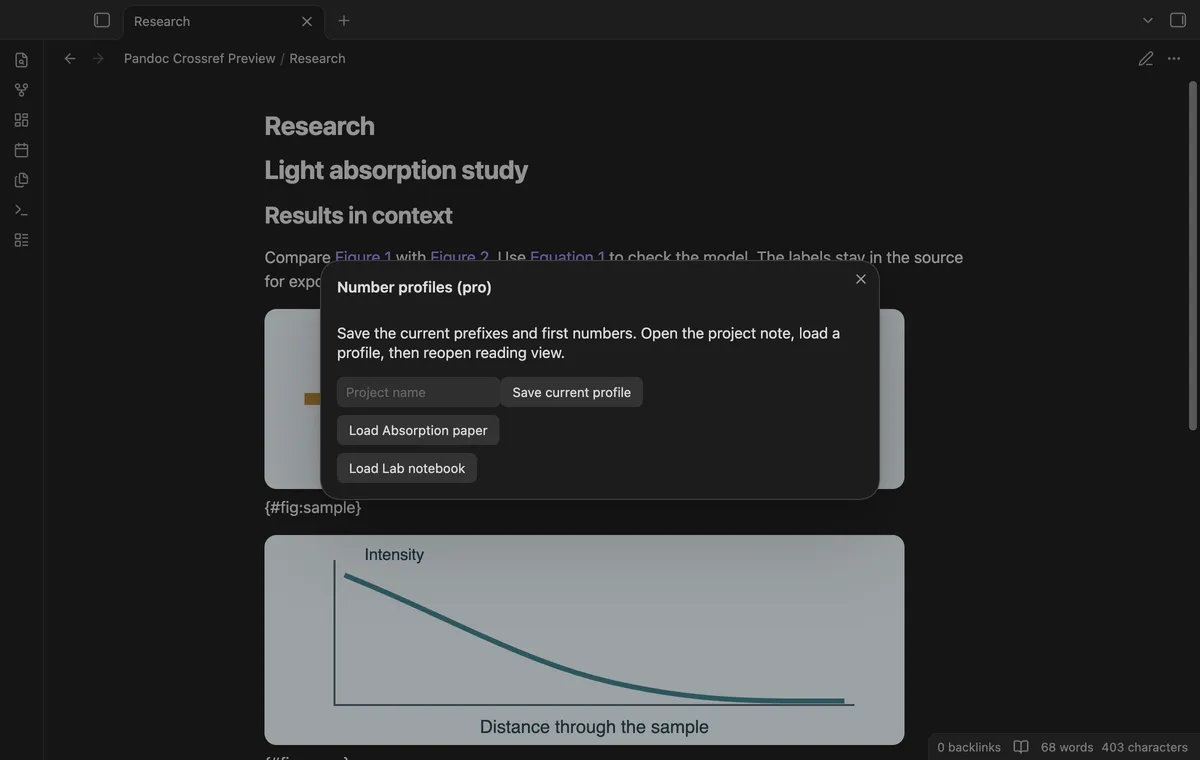Open the Equation 1 cross-reference link
Screen dimensions: 1200x760
[567, 257]
